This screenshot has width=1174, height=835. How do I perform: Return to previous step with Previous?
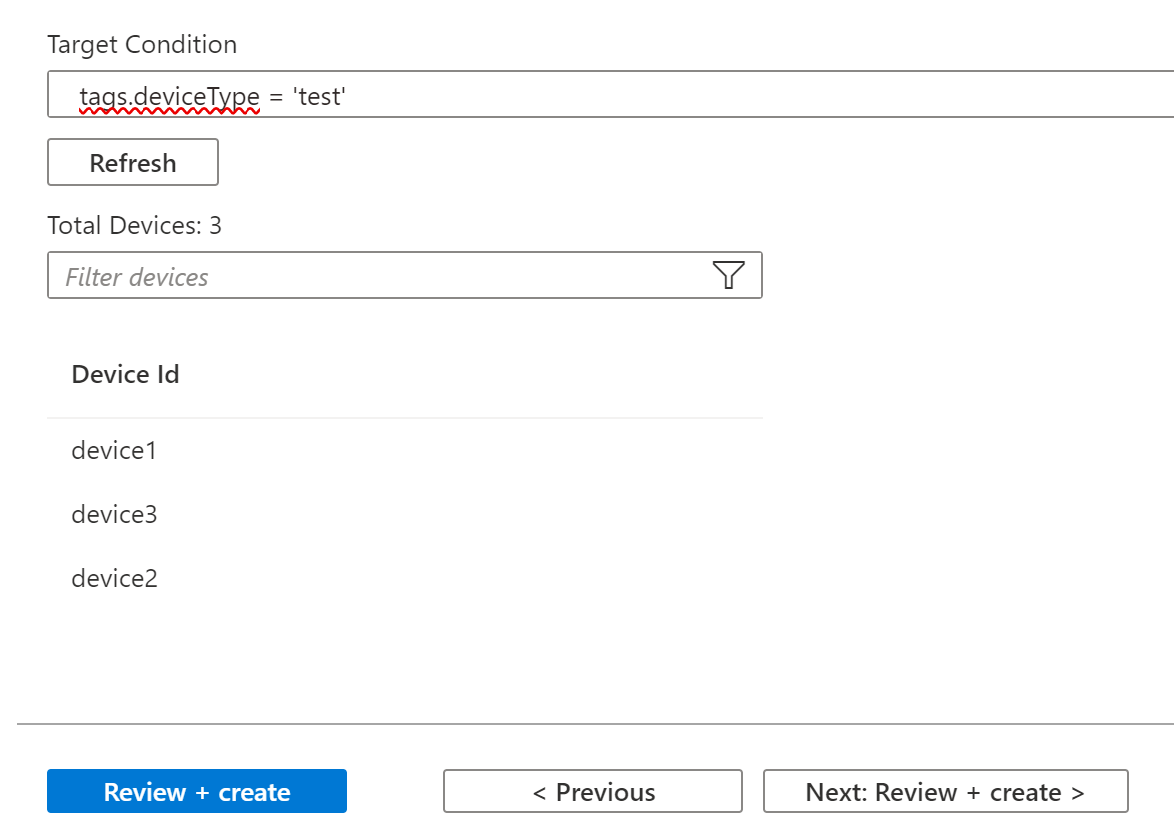[592, 791]
